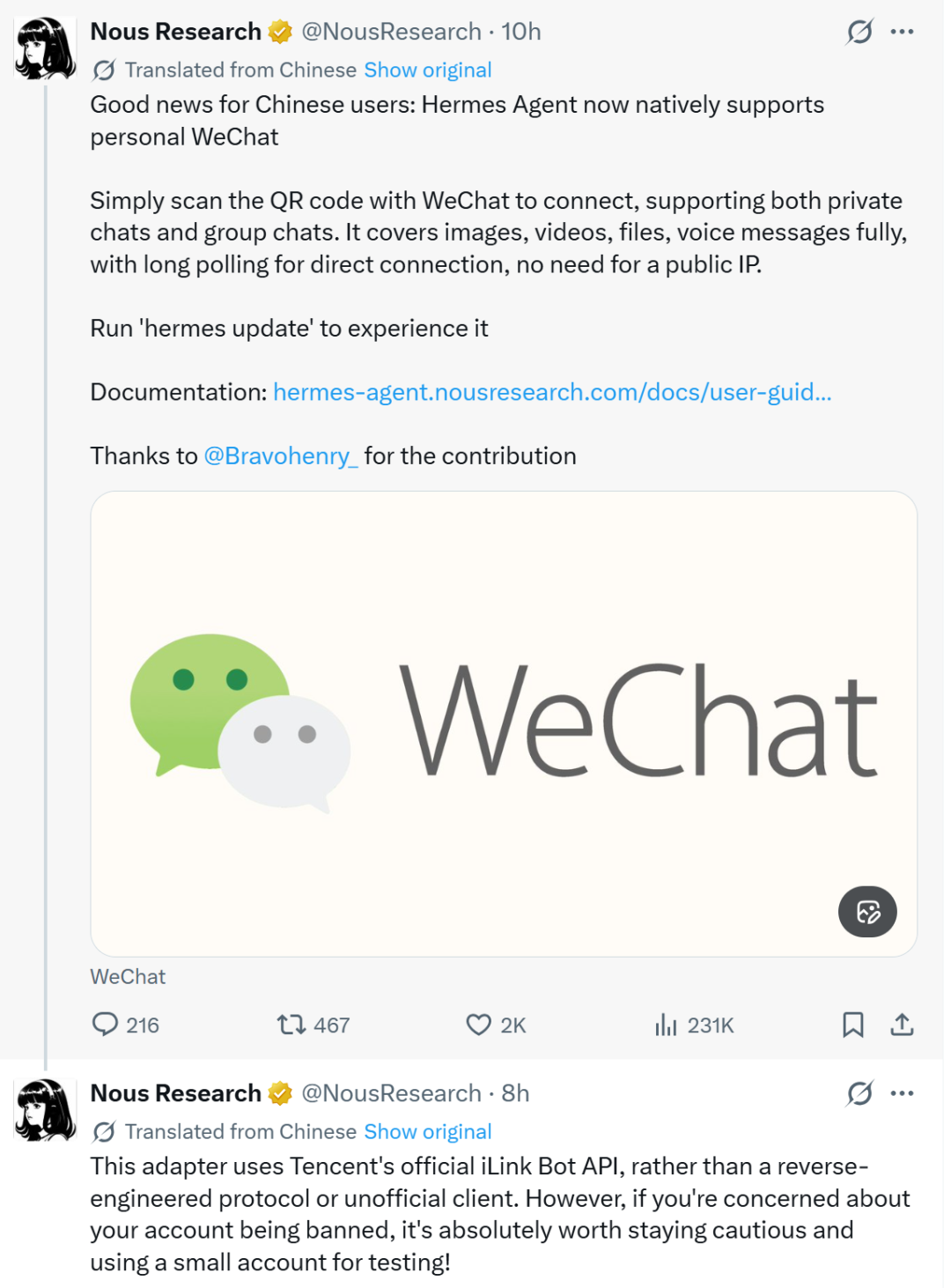Screen dimensions: 951x1288
Task: Show original Chinese text of first tweet
Action: (x=427, y=70)
